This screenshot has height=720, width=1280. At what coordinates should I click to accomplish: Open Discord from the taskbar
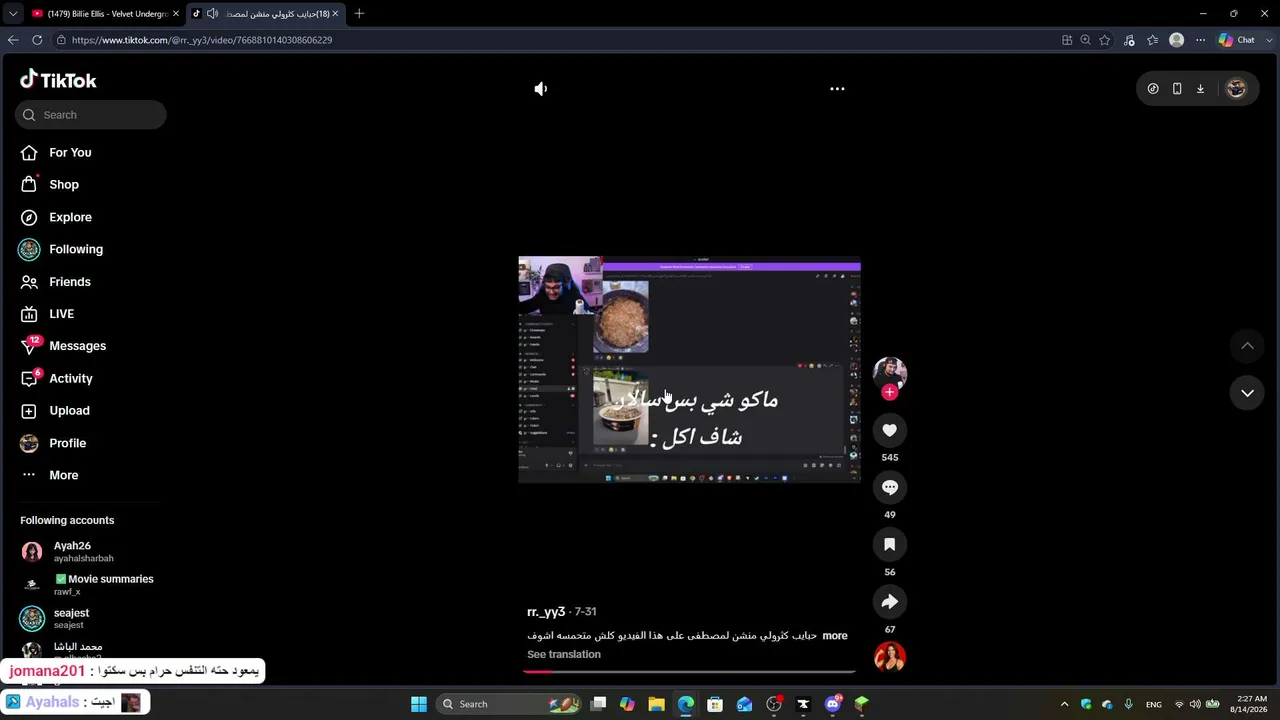[x=833, y=704]
